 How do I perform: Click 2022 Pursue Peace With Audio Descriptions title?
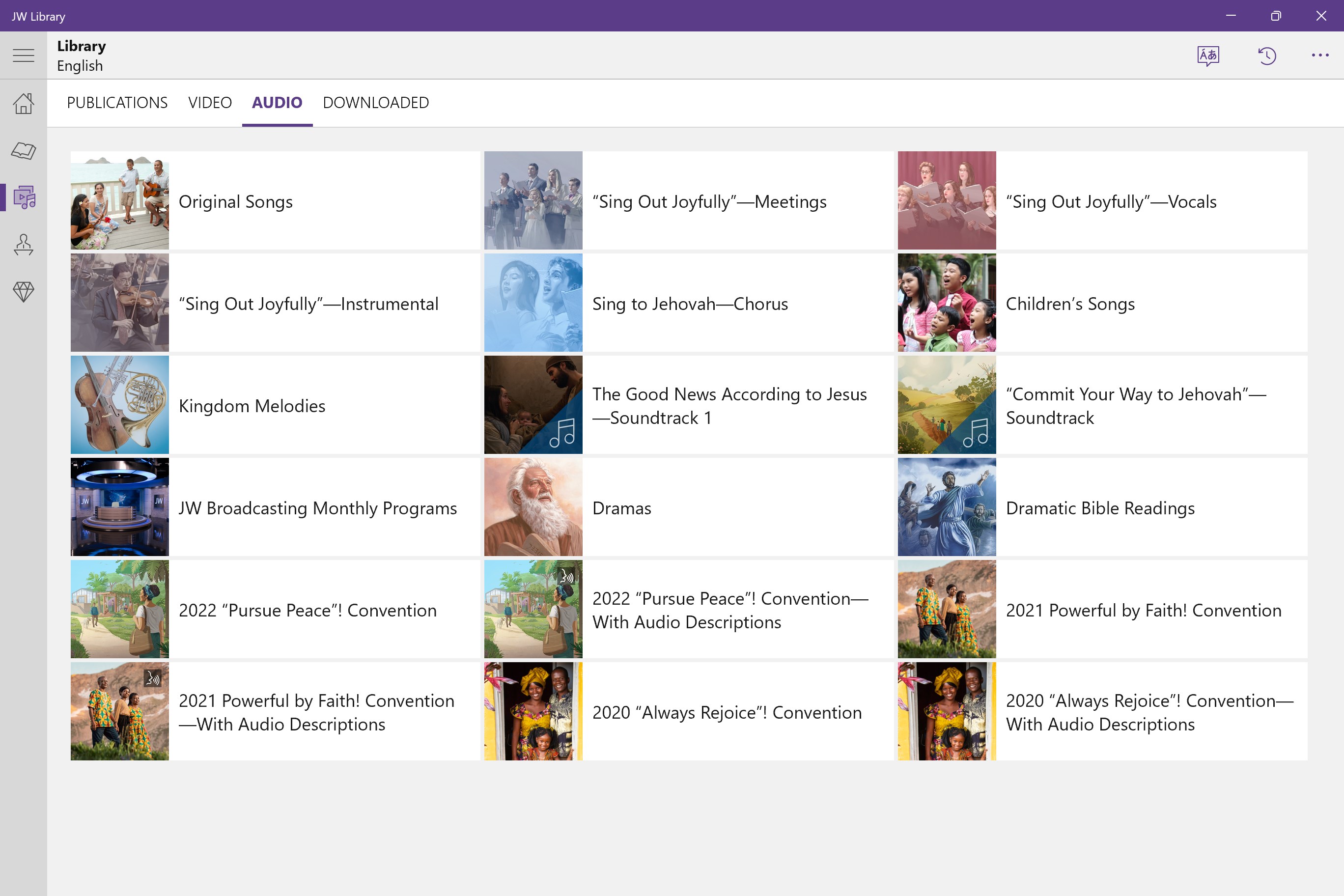730,610
